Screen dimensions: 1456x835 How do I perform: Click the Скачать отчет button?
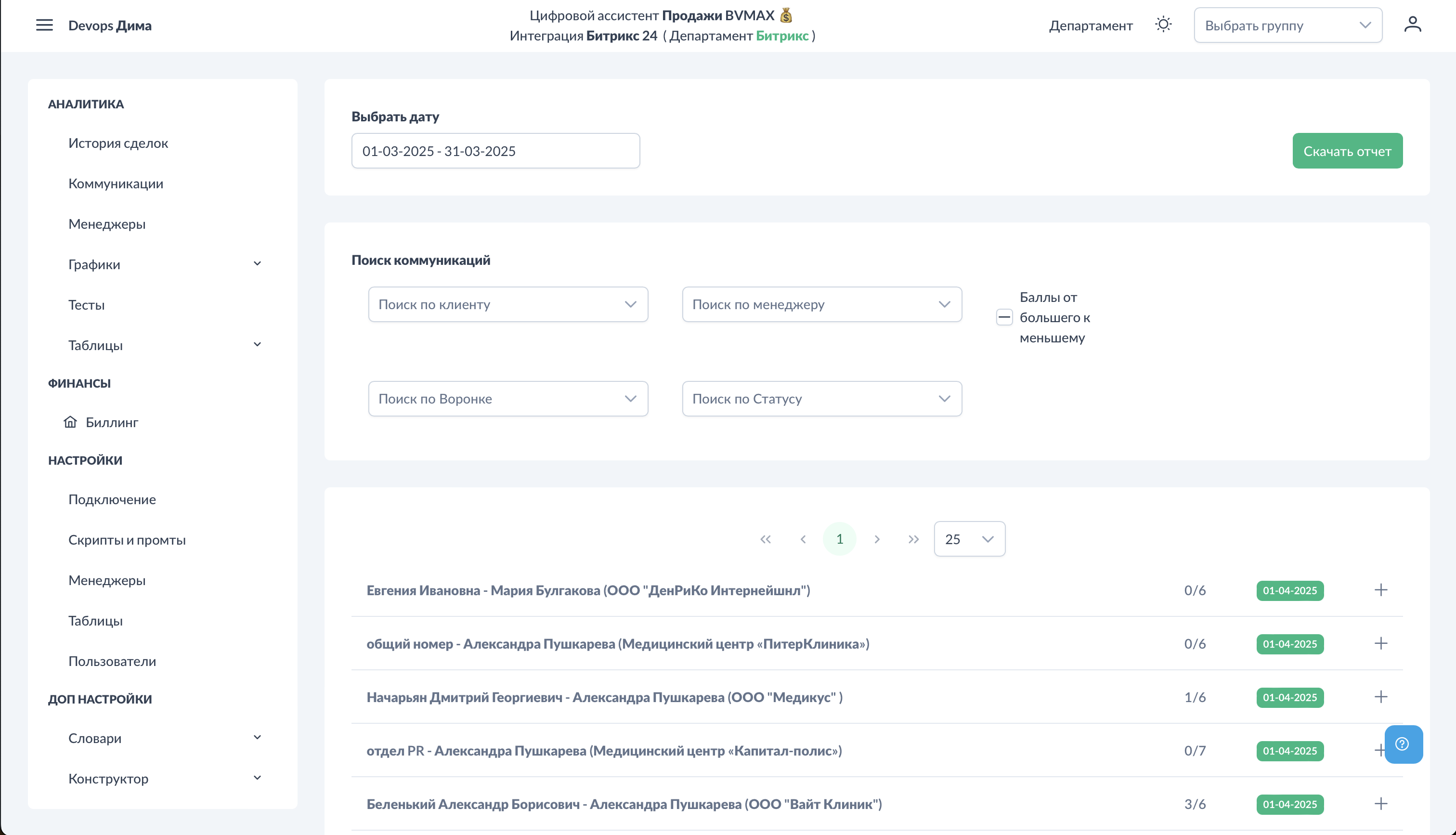click(1347, 151)
